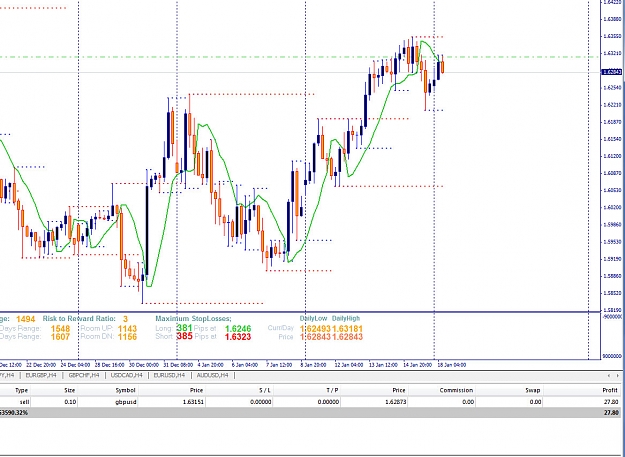The height and width of the screenshot is (457, 625).
Task: Click the green 1.6246 long stop value
Action: click(x=238, y=329)
